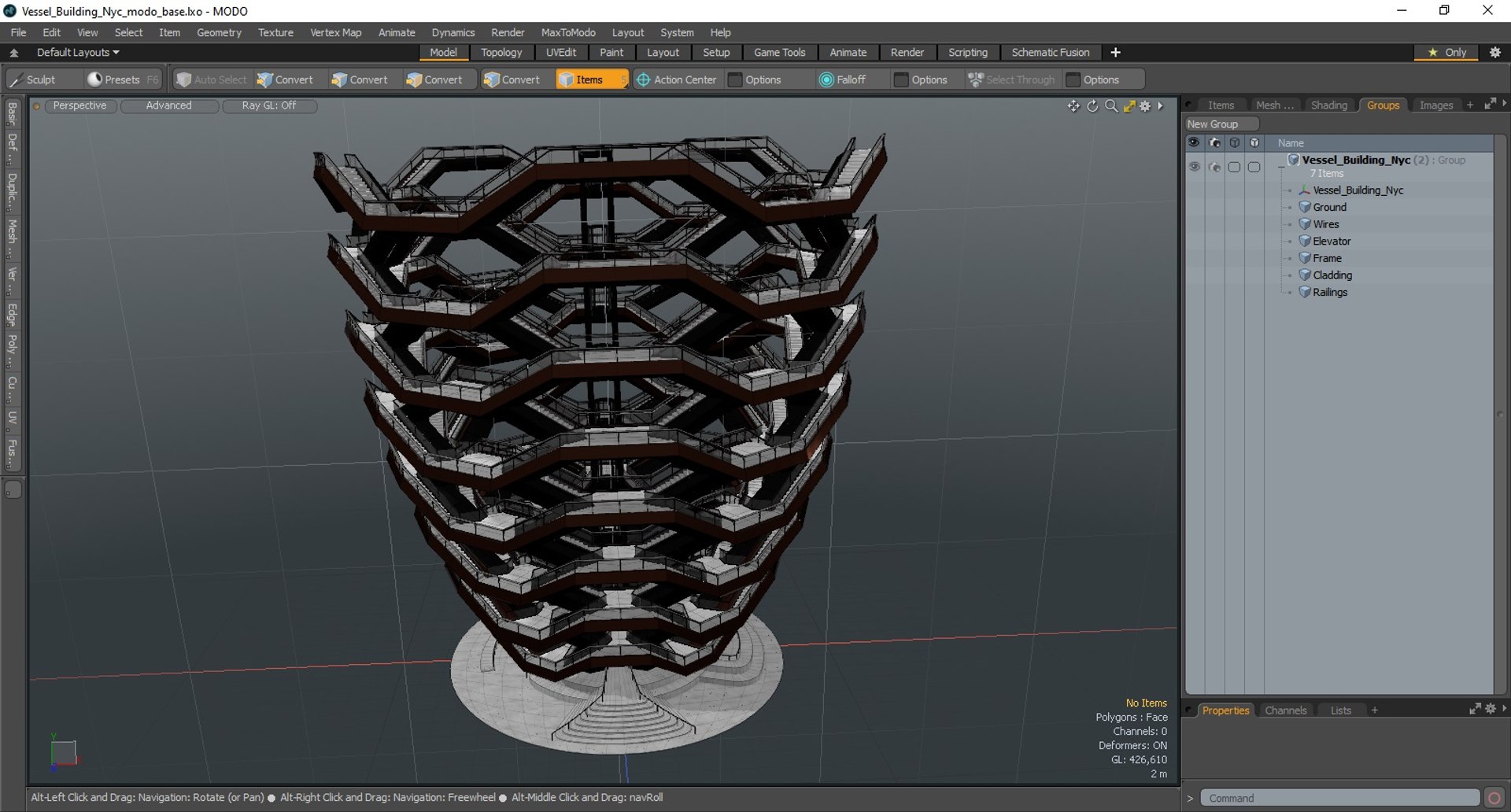Select the Railings item in group tree
Screen dimensions: 1511x812
[x=1330, y=292]
